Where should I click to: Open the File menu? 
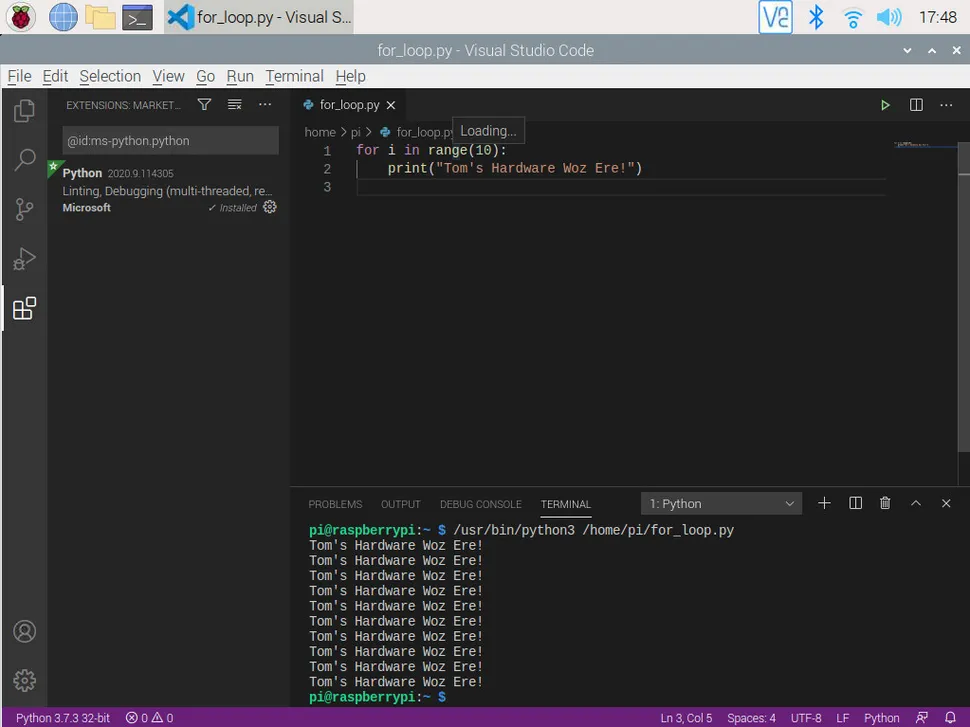pos(19,76)
